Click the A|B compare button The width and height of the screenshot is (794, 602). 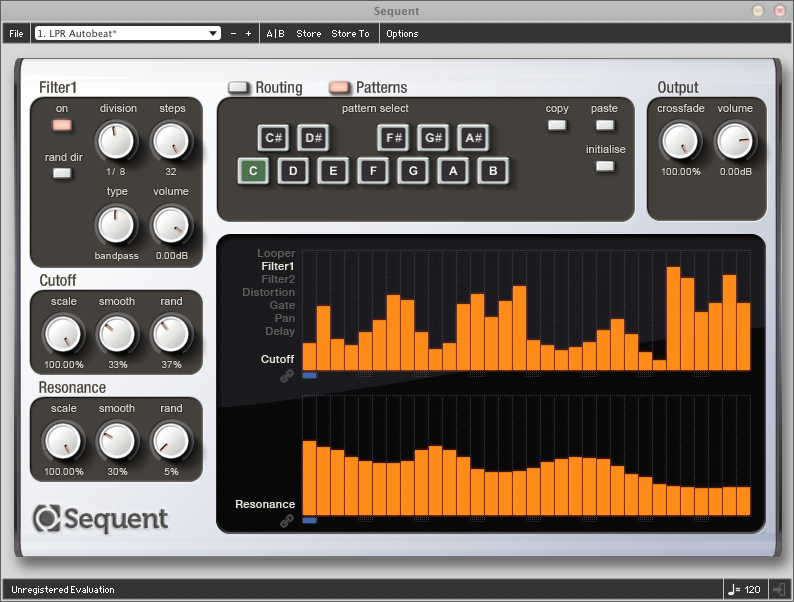[x=275, y=33]
